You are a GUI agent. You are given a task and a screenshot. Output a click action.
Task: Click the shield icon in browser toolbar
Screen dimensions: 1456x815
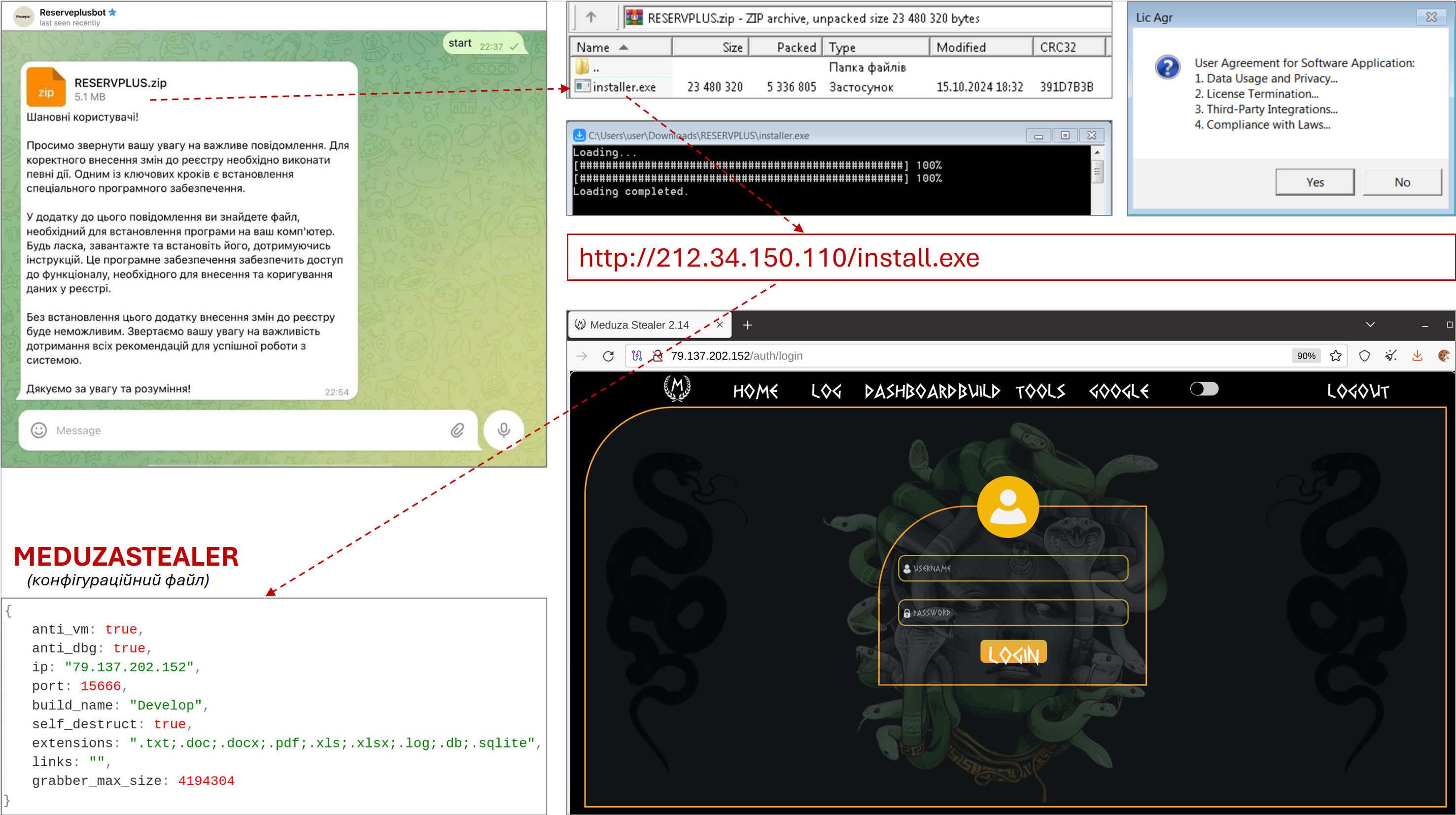click(1364, 355)
